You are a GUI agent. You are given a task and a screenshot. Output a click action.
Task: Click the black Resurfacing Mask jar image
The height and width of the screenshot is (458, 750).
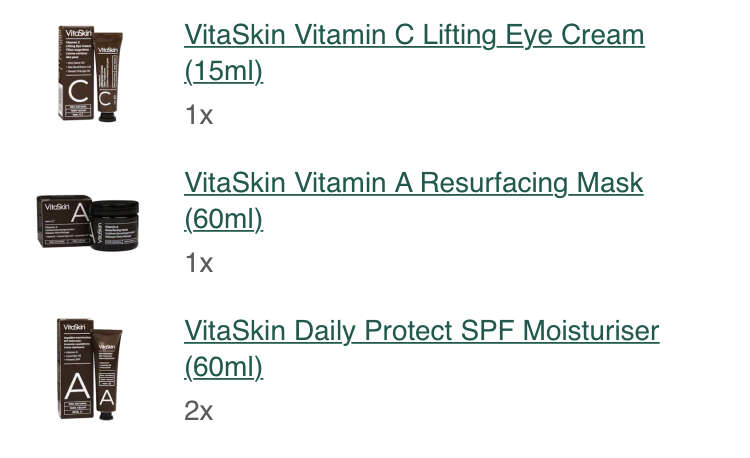tap(115, 225)
